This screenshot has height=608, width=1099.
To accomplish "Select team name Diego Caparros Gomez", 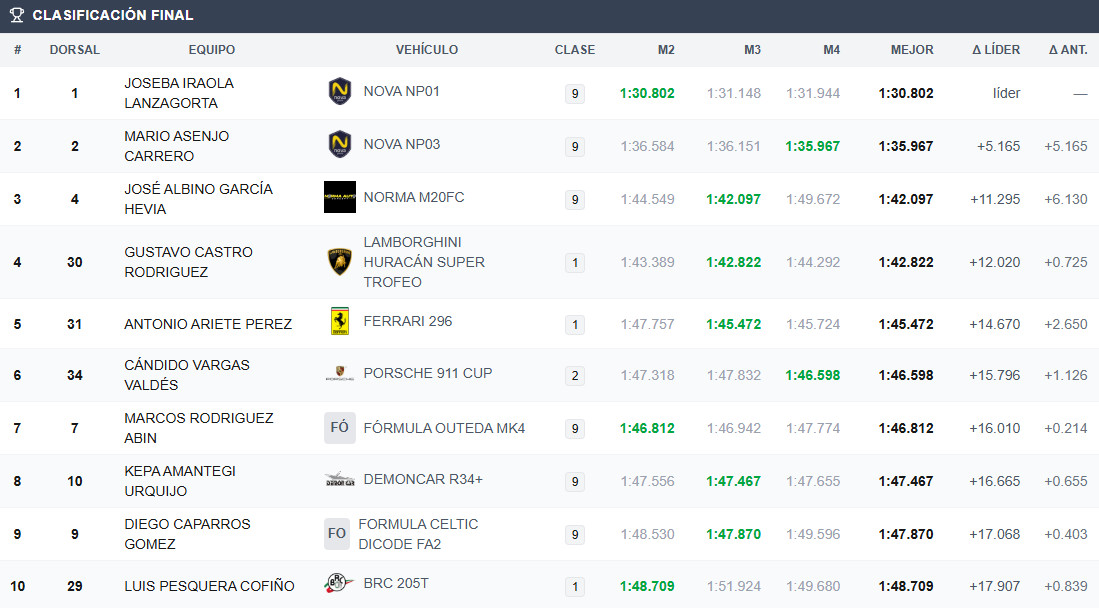I will tap(187, 534).
